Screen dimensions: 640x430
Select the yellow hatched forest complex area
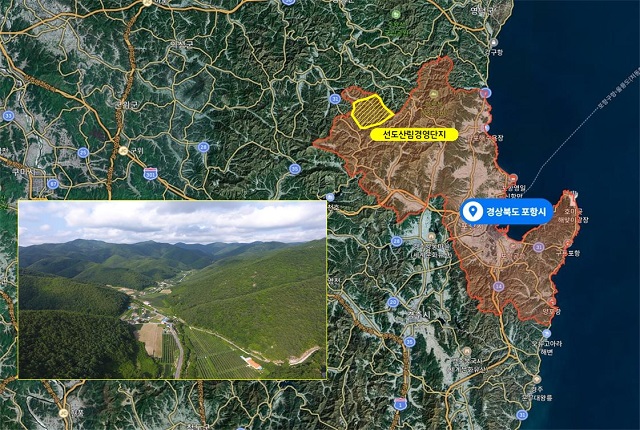pyautogui.click(x=371, y=111)
